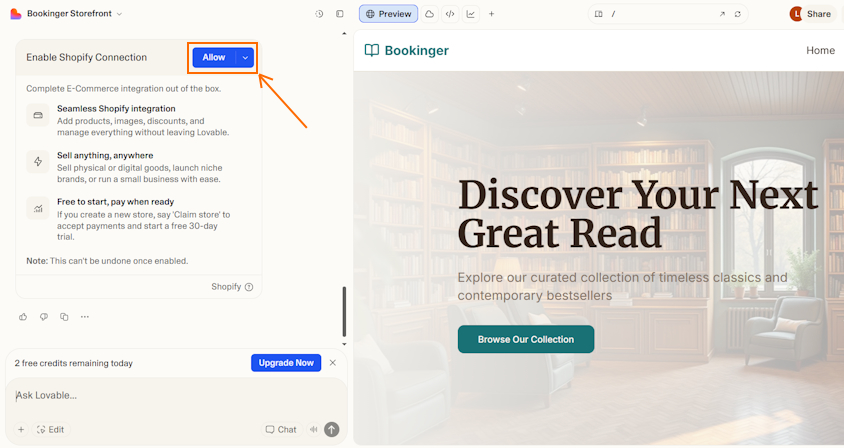
Task: Click the chat panel scrollbar
Action: (344, 311)
